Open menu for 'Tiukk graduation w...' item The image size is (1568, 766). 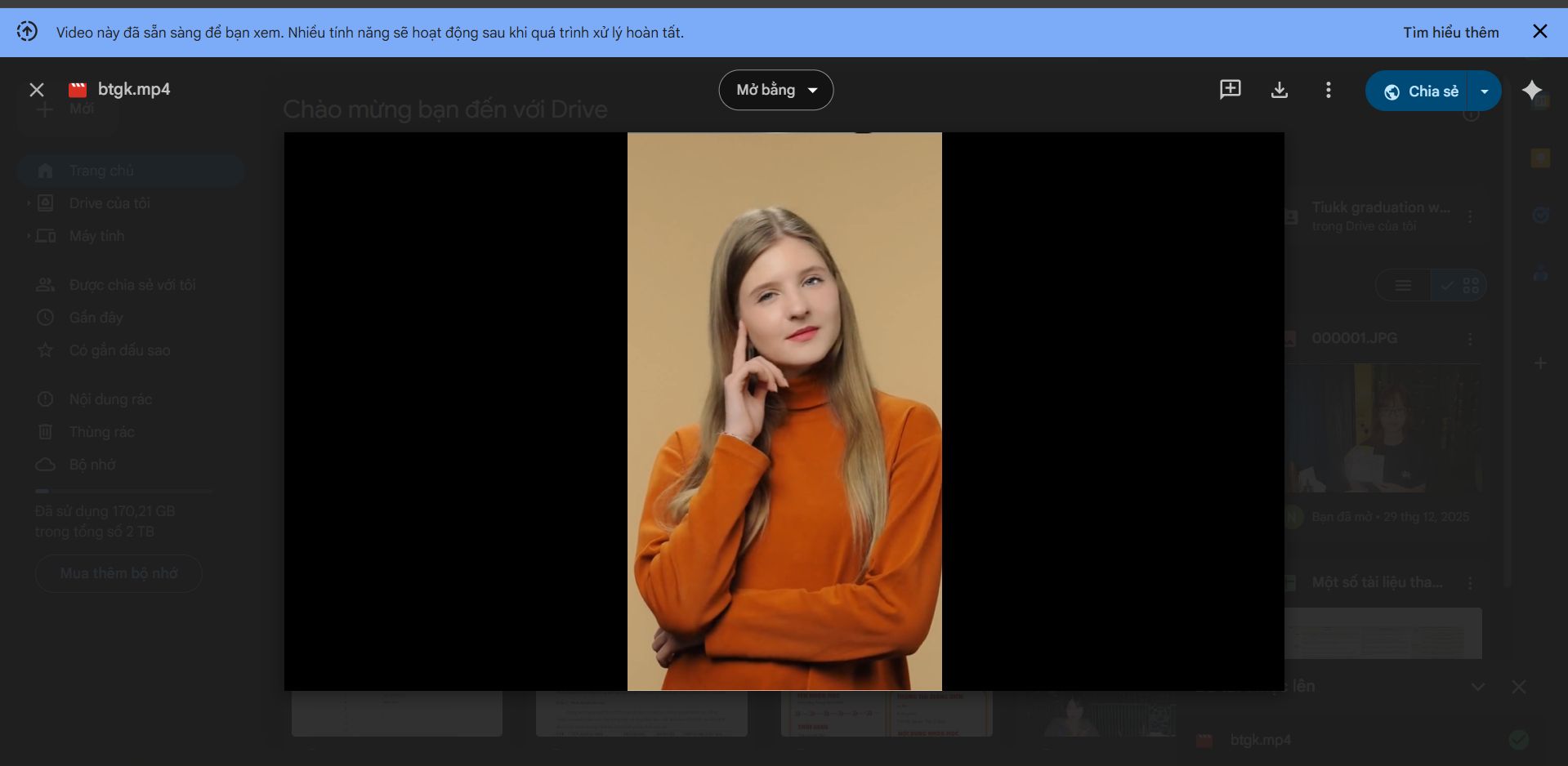coord(1470,217)
